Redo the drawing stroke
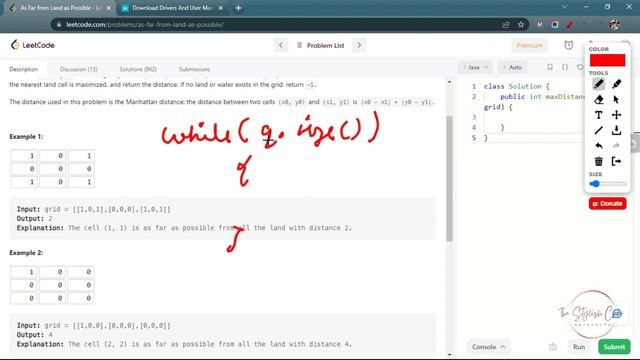Viewport: 640px width, 360px height. click(616, 146)
